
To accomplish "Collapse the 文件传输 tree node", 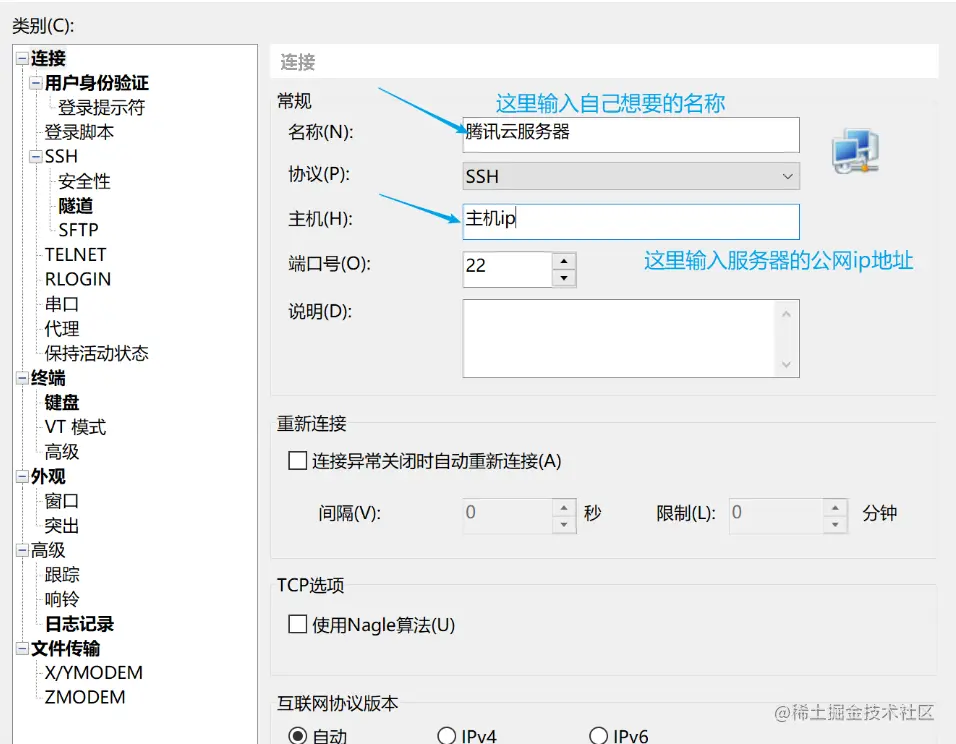I will click(22, 648).
